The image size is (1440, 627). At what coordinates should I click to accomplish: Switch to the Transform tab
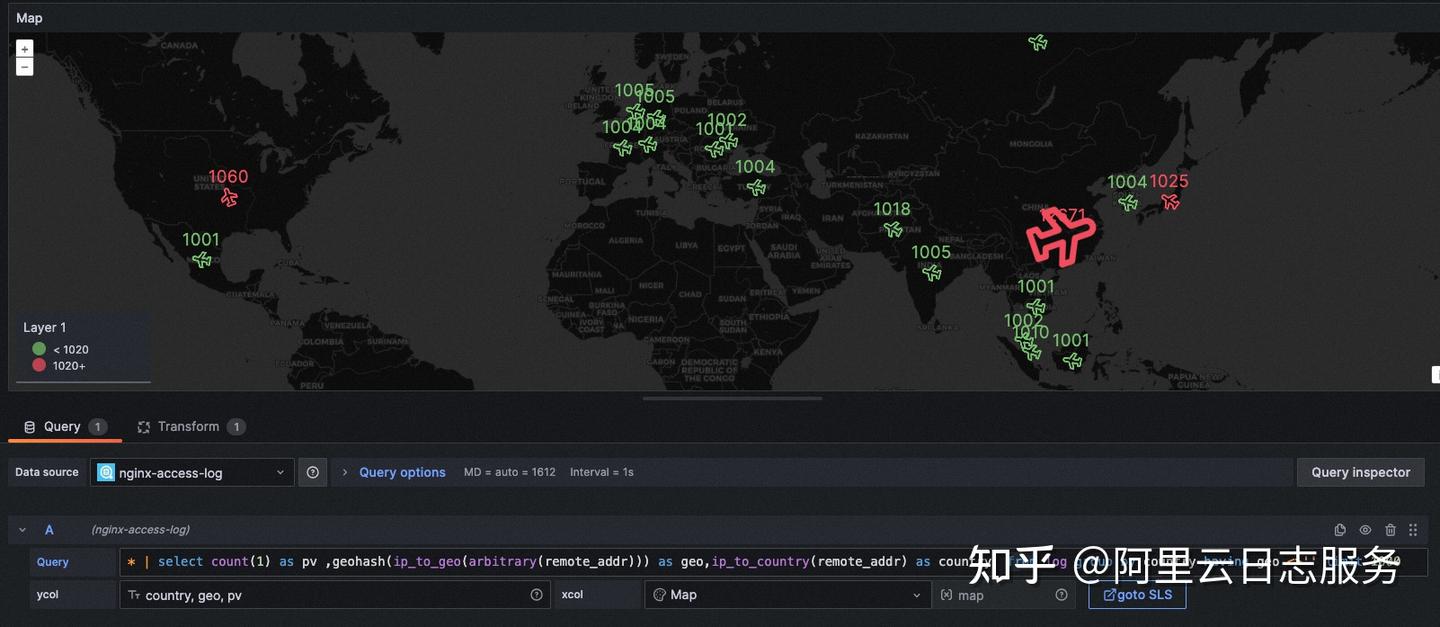tap(190, 425)
